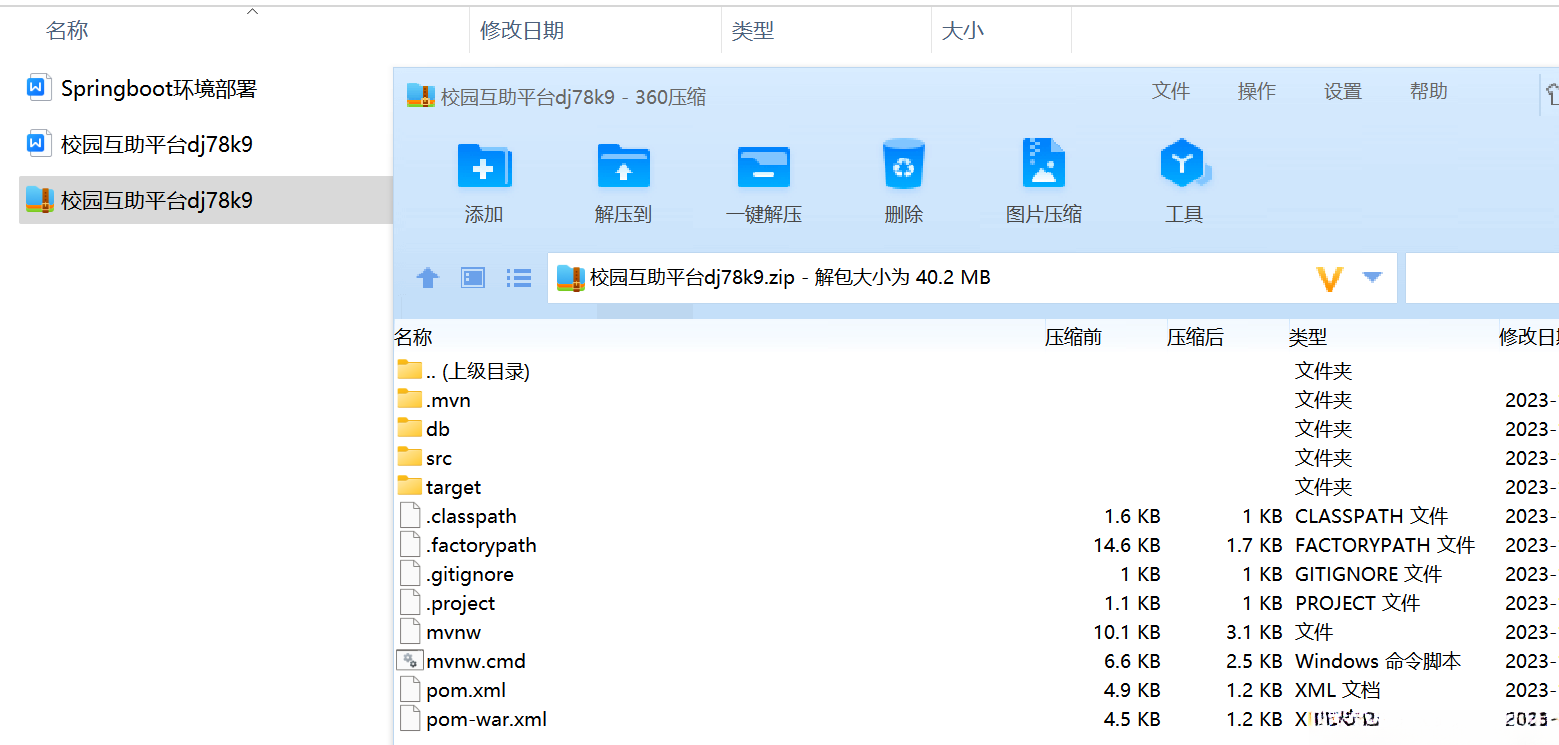Sort Explorer files by 大小 column
Viewport: 1559px width, 745px height.
click(x=963, y=31)
